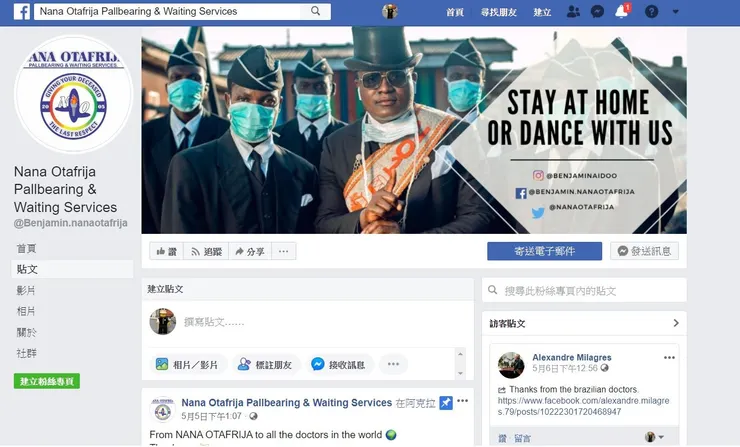Screen dimensions: 740x447
Task: Open the Nana Otafrija page profile picture
Action: pyautogui.click(x=73, y=94)
